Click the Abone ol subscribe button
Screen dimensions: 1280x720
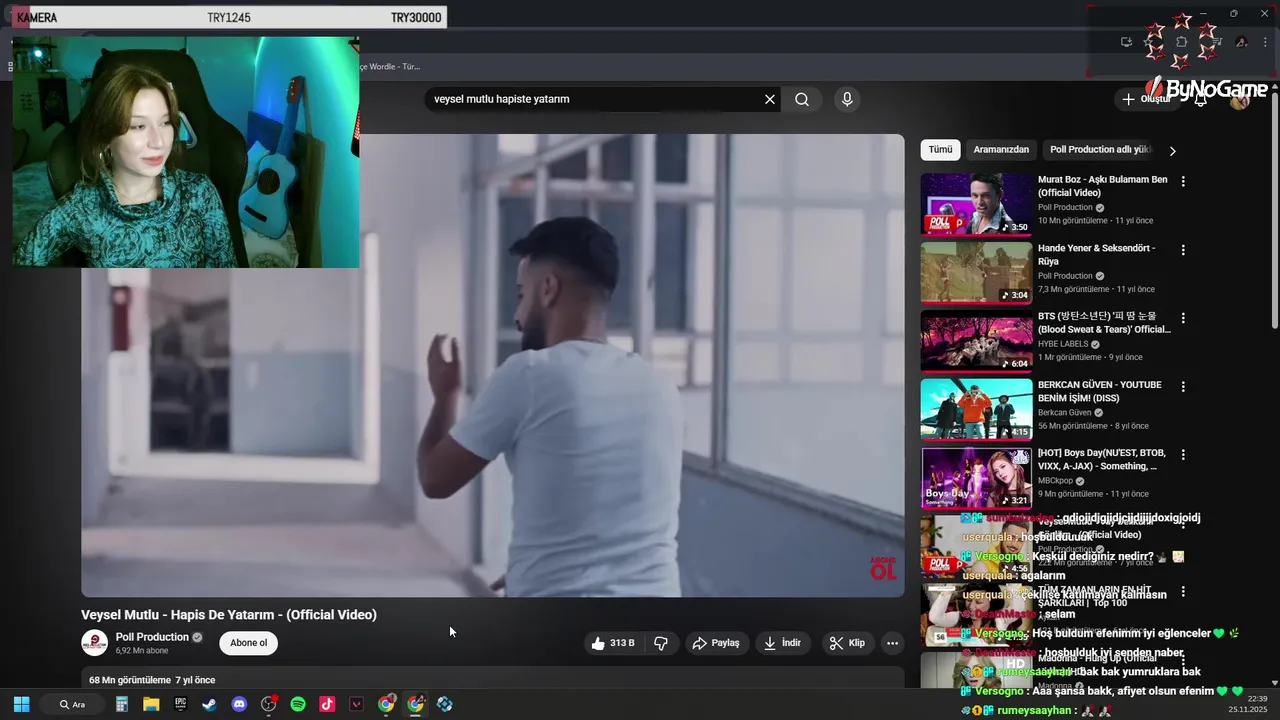point(249,643)
